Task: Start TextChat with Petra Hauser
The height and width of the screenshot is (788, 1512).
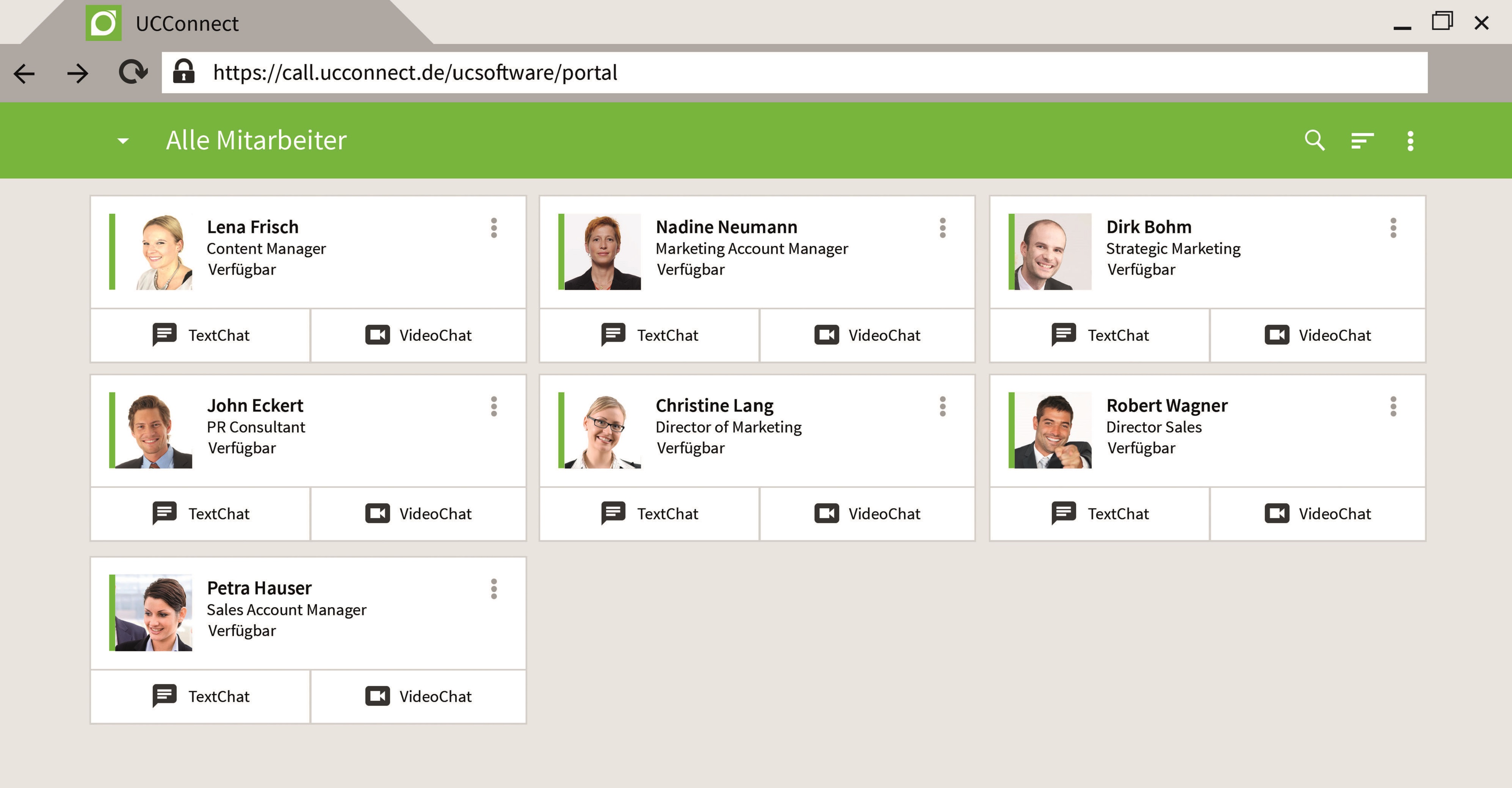Action: pyautogui.click(x=200, y=696)
